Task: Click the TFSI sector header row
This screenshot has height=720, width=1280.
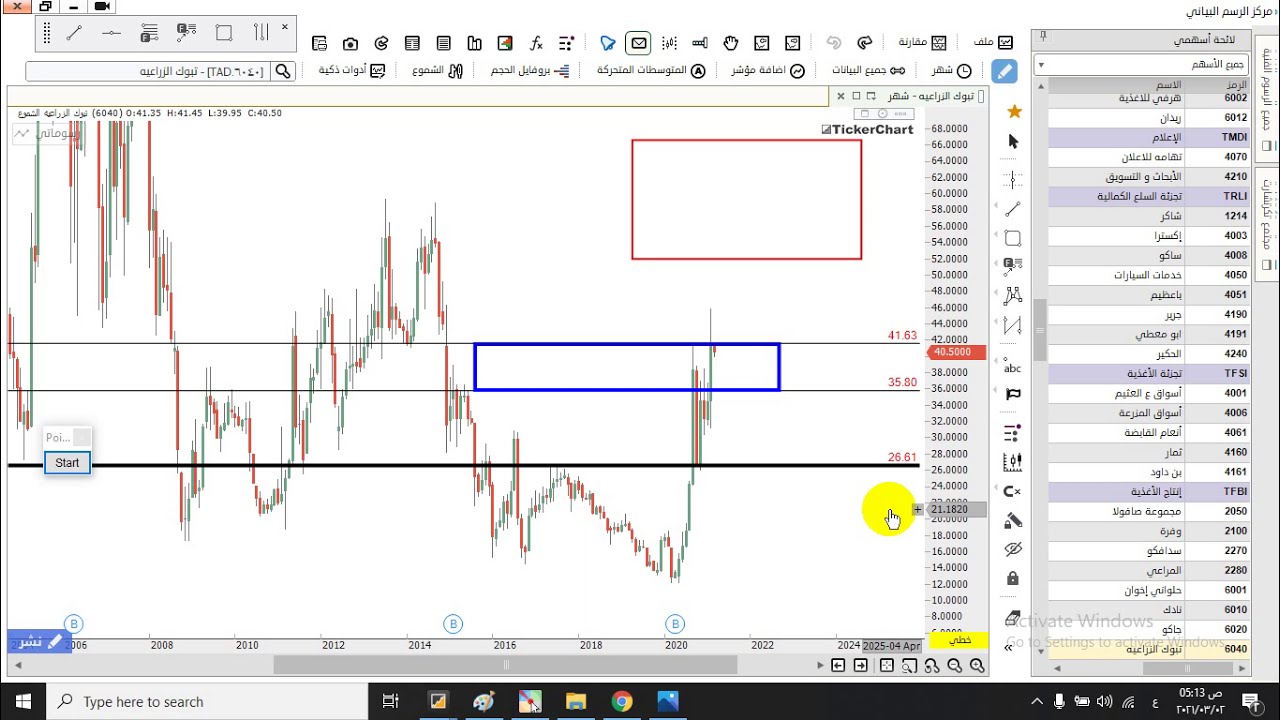Action: [x=1148, y=373]
